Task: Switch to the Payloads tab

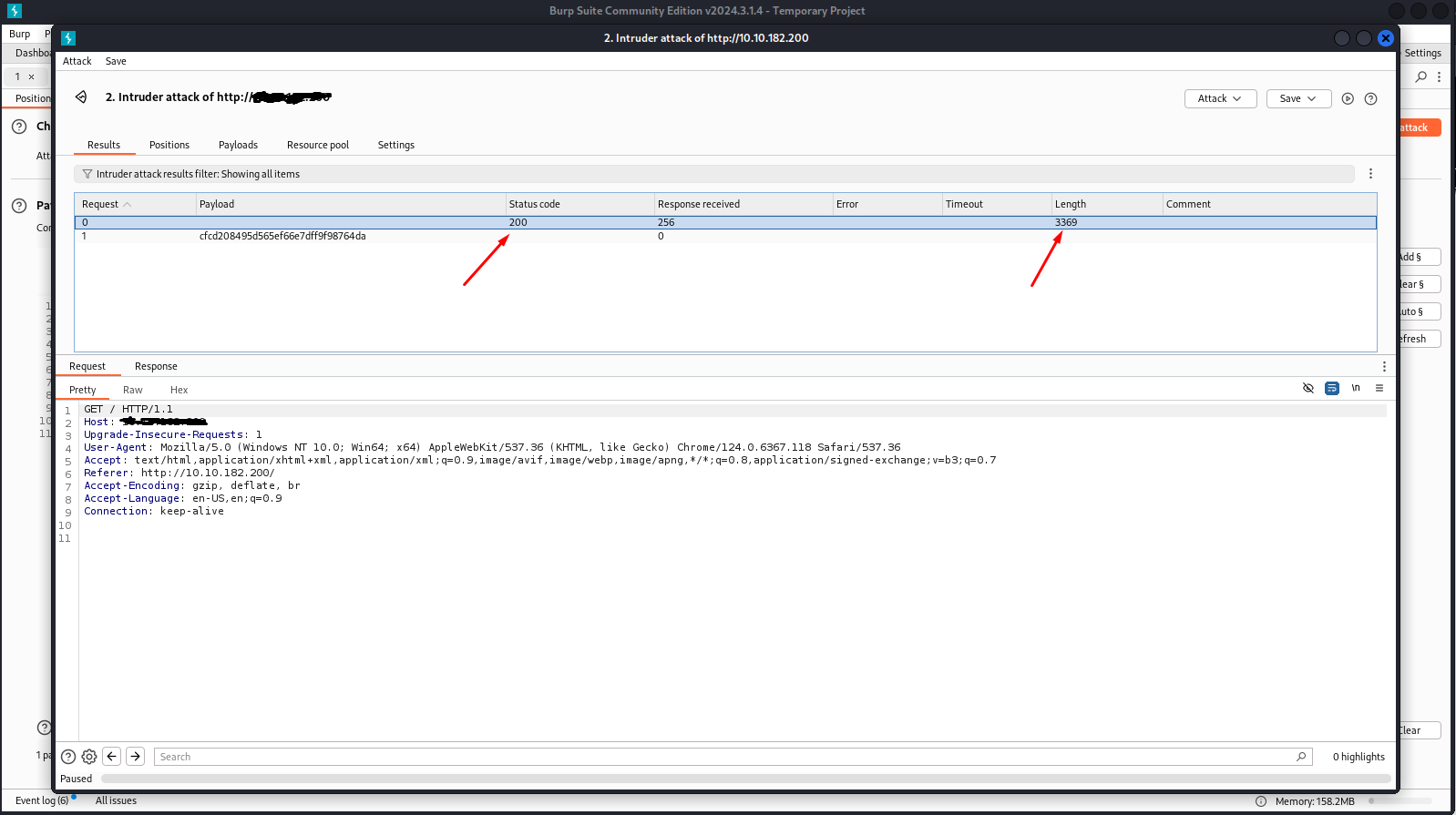Action: (238, 145)
